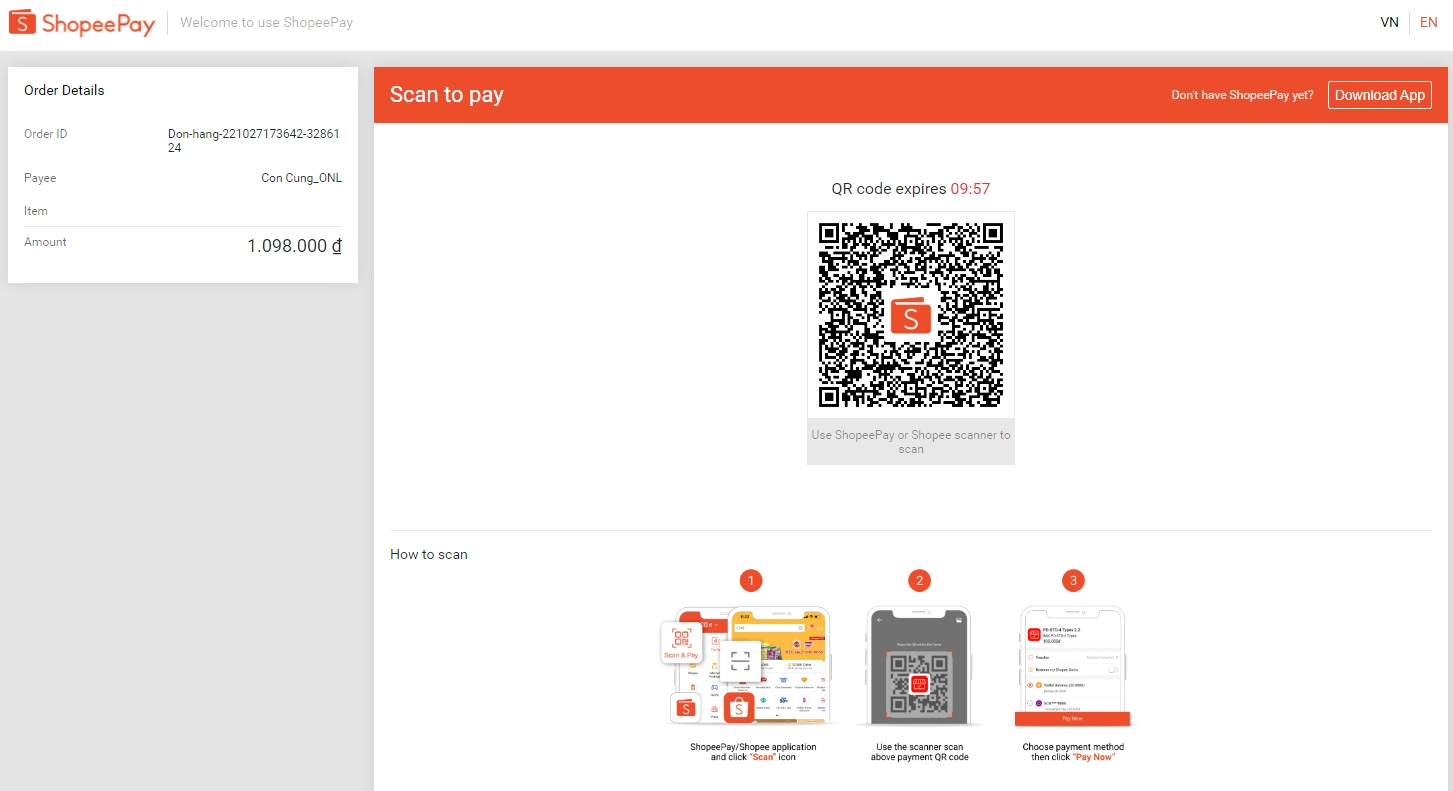Click the QR code expiry countdown timer
This screenshot has width=1453, height=791.
point(969,189)
